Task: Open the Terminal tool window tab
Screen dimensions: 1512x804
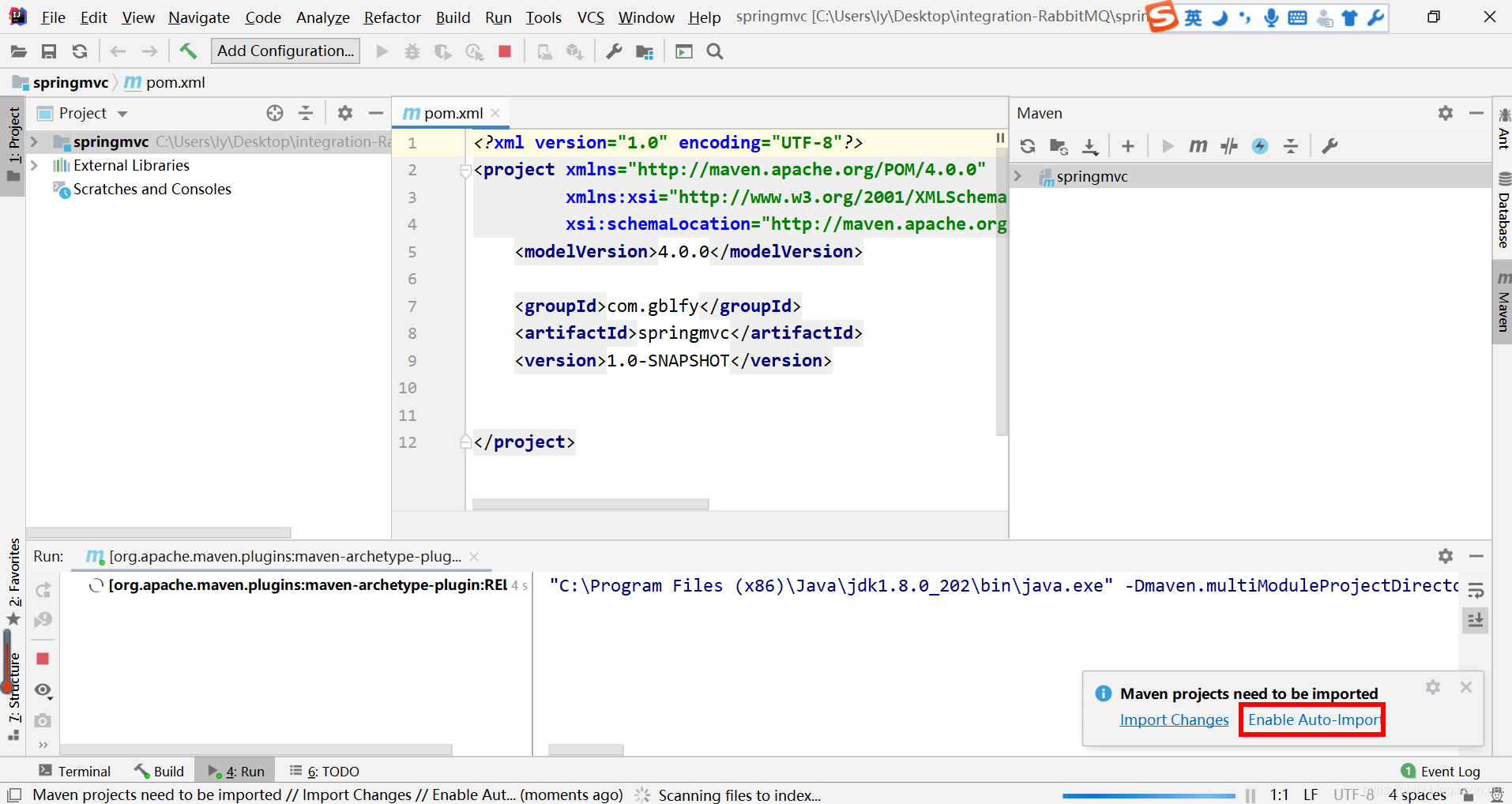Action: 75,771
